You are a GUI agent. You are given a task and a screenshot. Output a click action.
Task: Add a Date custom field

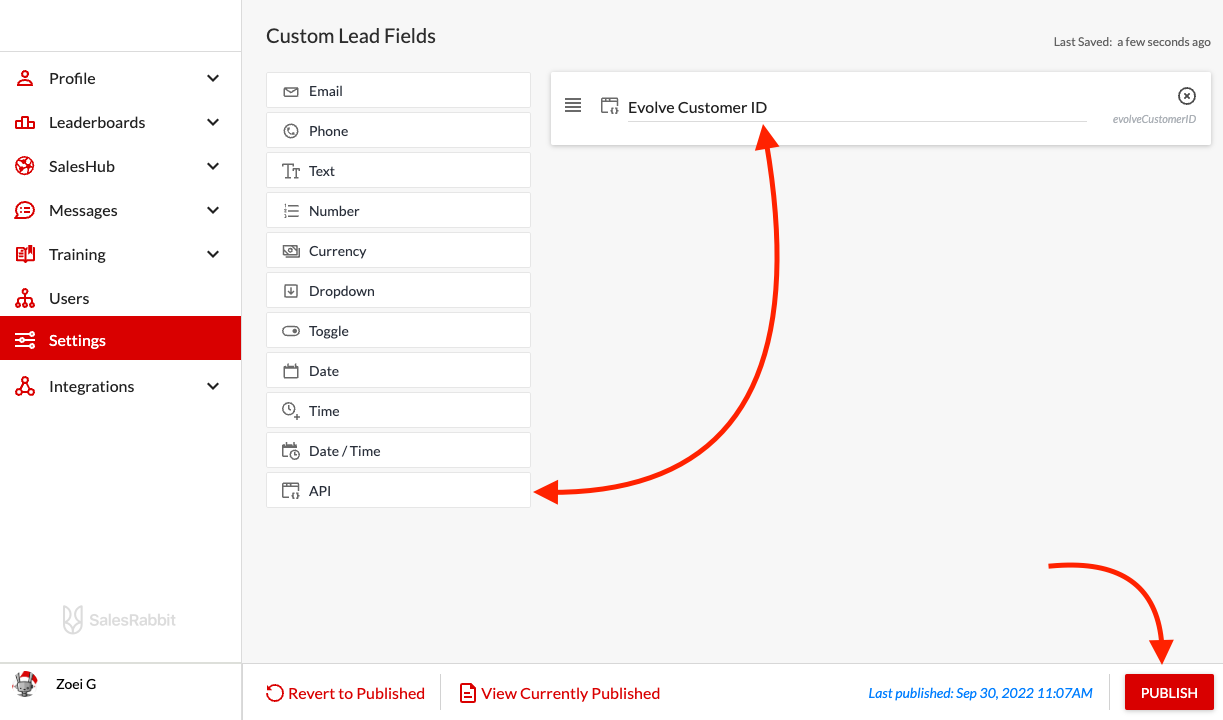tap(398, 371)
